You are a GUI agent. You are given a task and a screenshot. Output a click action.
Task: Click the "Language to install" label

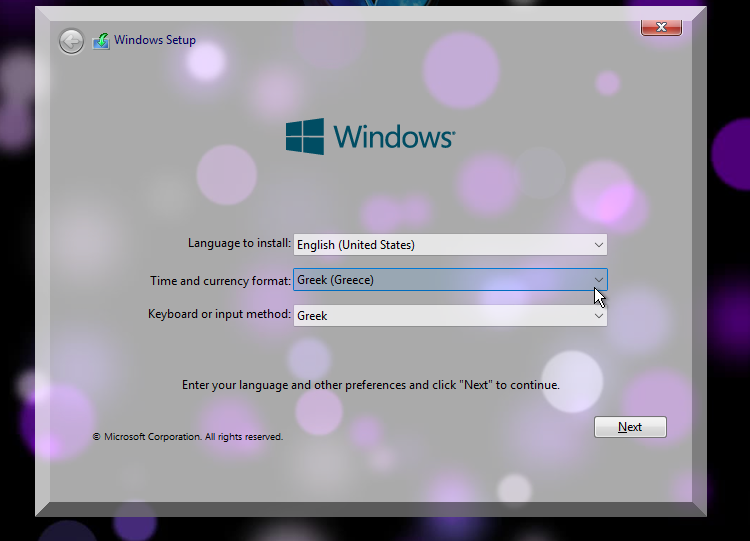[239, 243]
